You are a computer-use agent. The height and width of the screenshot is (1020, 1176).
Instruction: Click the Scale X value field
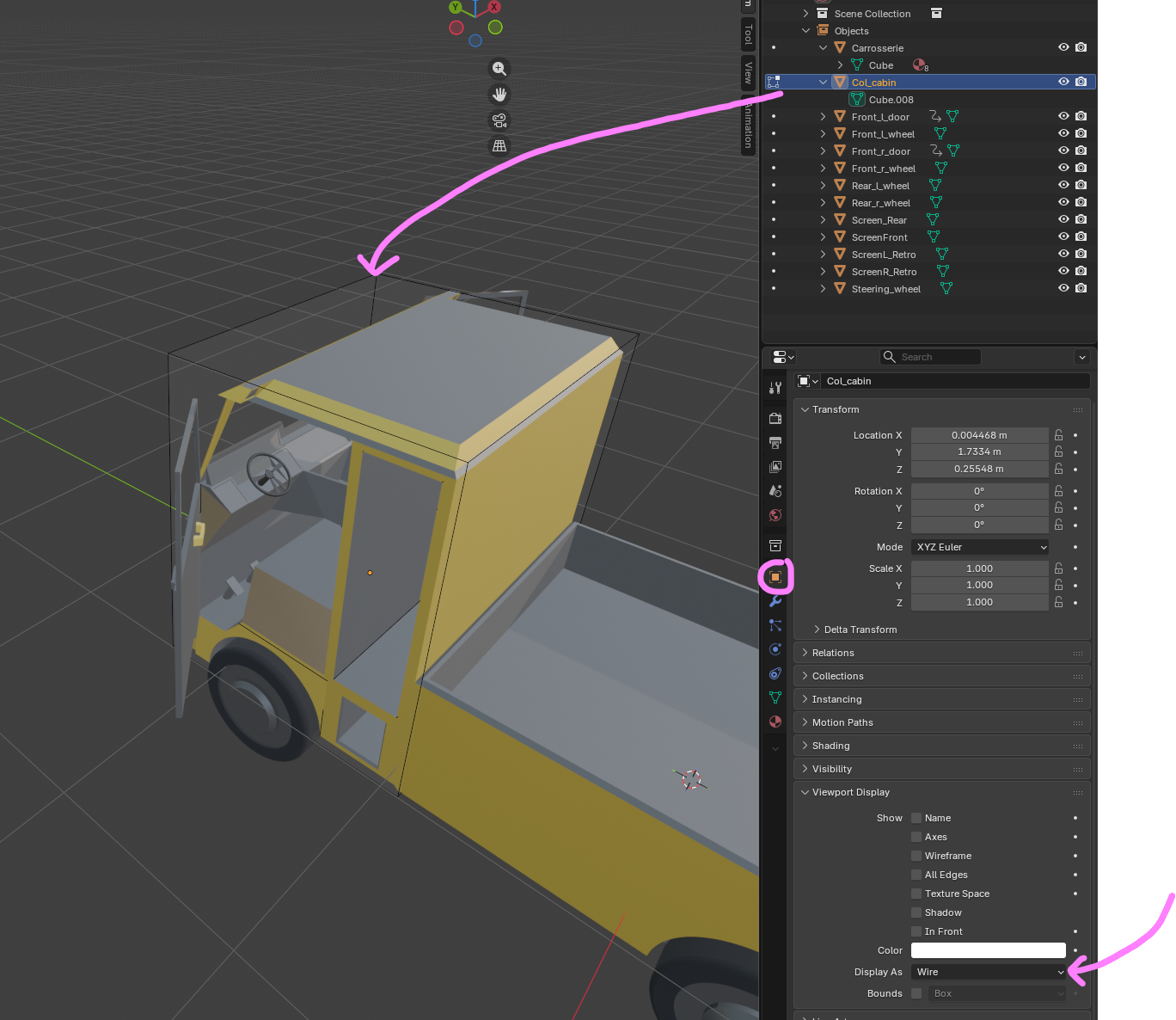[980, 568]
